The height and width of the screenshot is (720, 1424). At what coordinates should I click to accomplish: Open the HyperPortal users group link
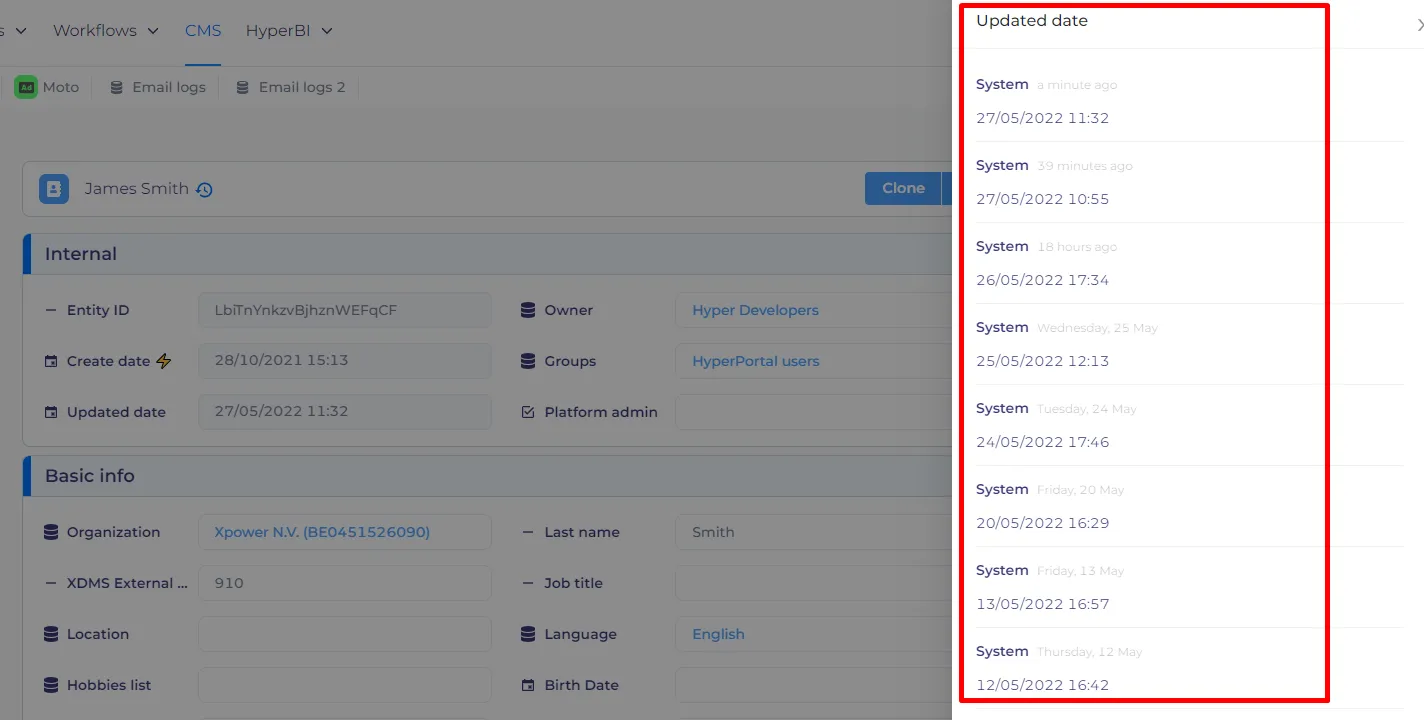coord(755,361)
